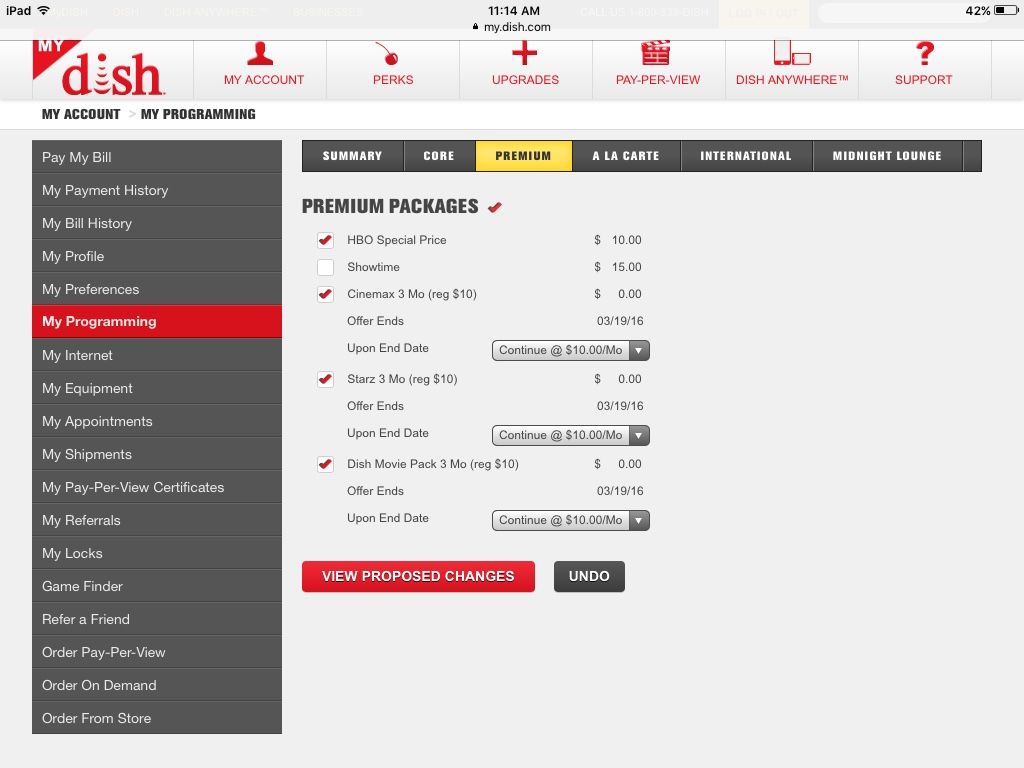Open Pay-Per-View clapperboard icon
Image resolution: width=1024 pixels, height=768 pixels.
657,54
